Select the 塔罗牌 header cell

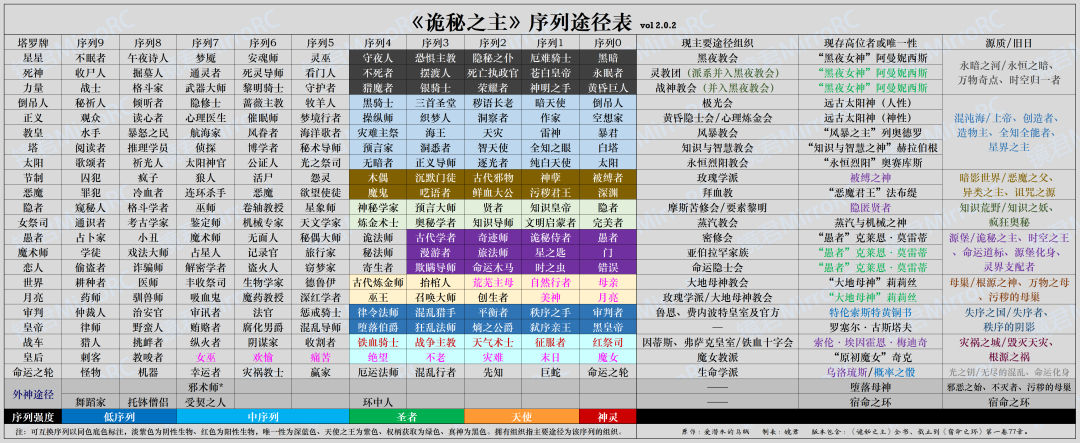tap(32, 42)
